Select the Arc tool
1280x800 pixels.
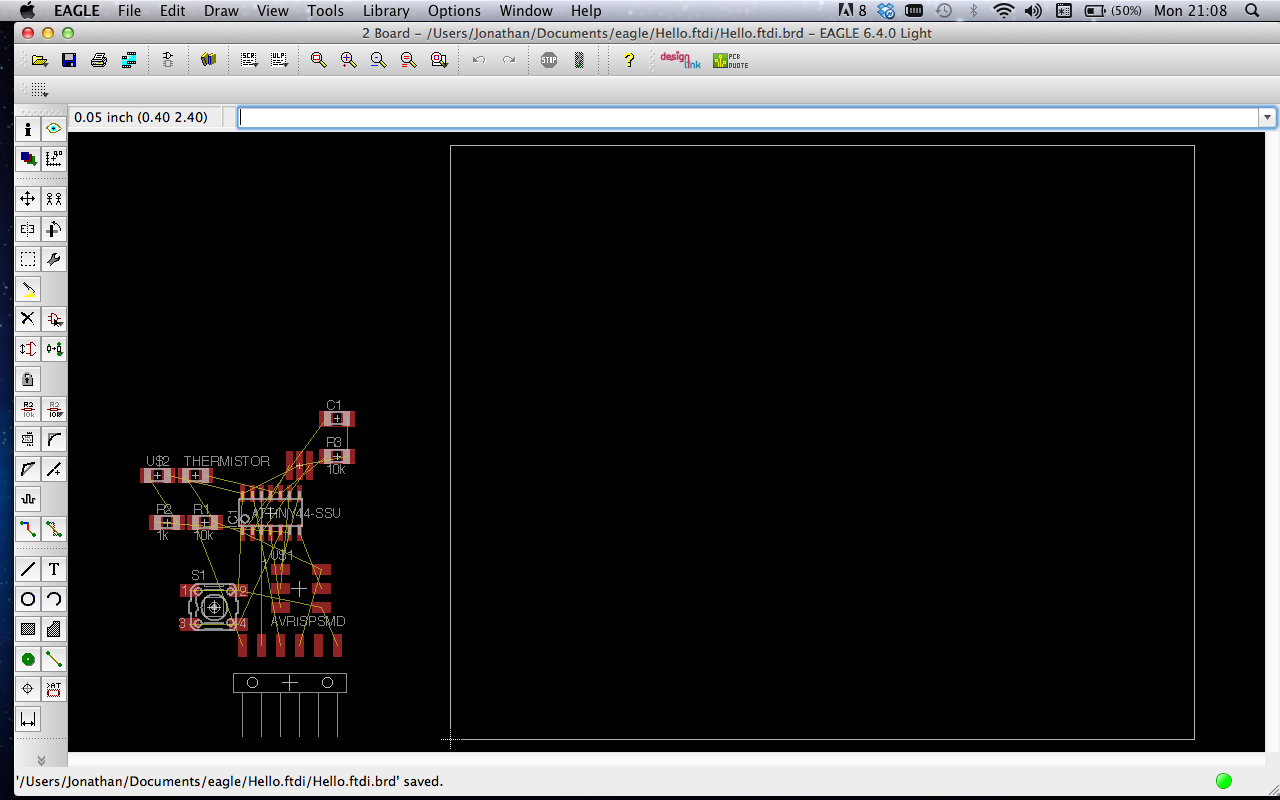click(54, 599)
